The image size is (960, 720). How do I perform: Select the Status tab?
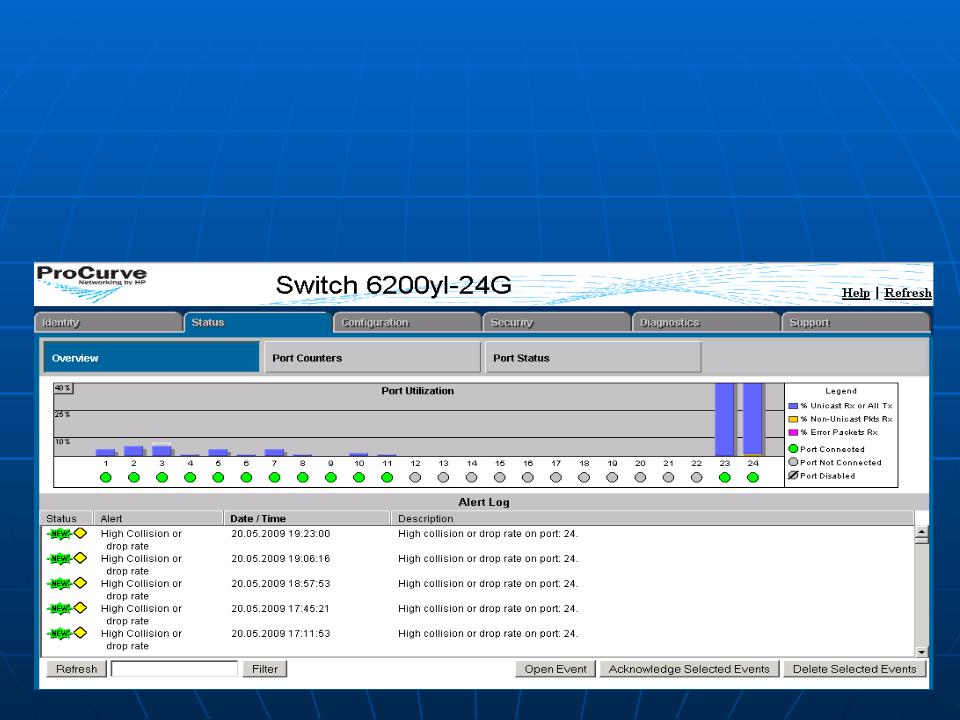point(258,323)
